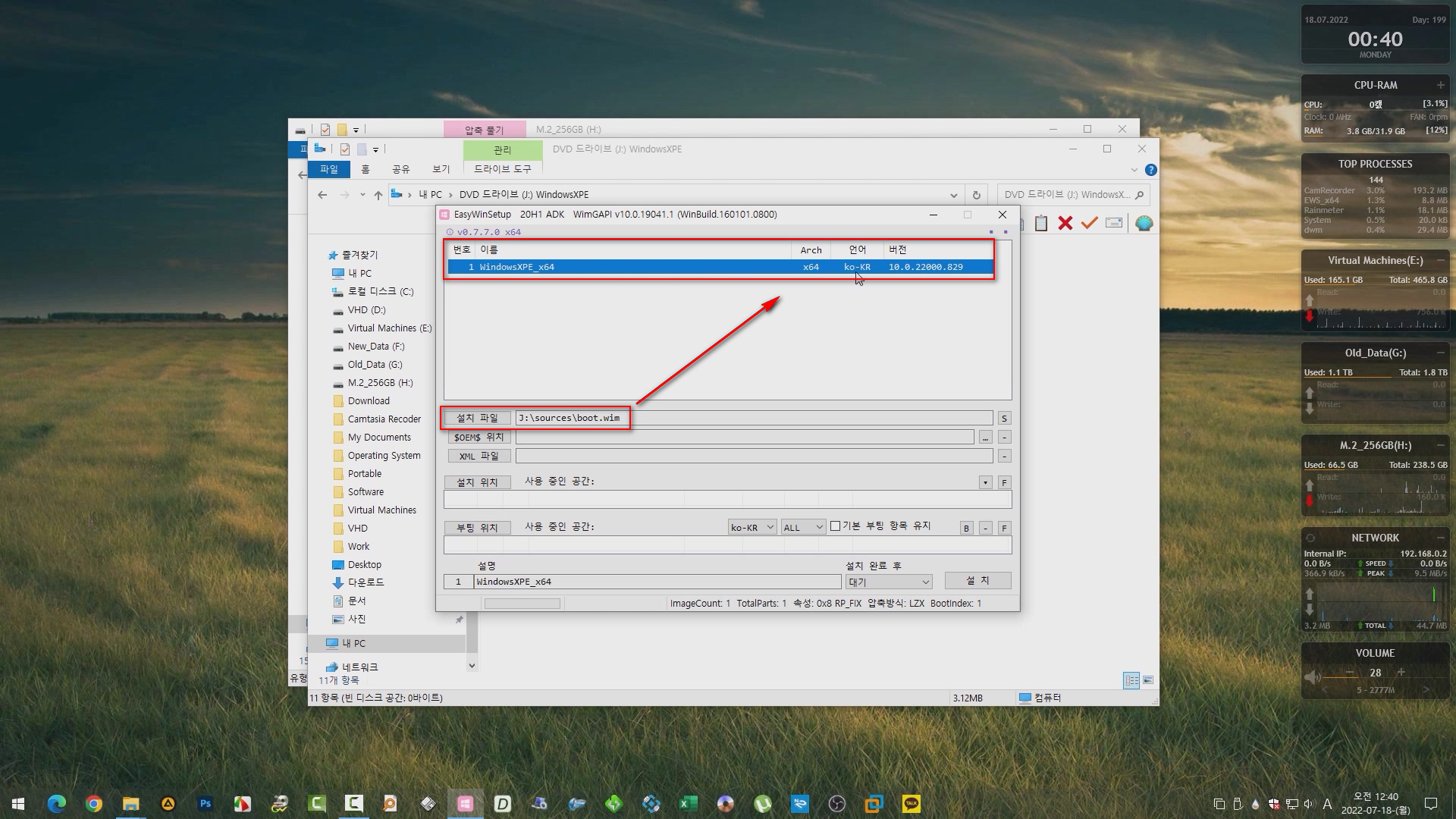Increase volume with the plus in VOLUME widget
This screenshot has width=1456, height=819.
(x=1401, y=672)
